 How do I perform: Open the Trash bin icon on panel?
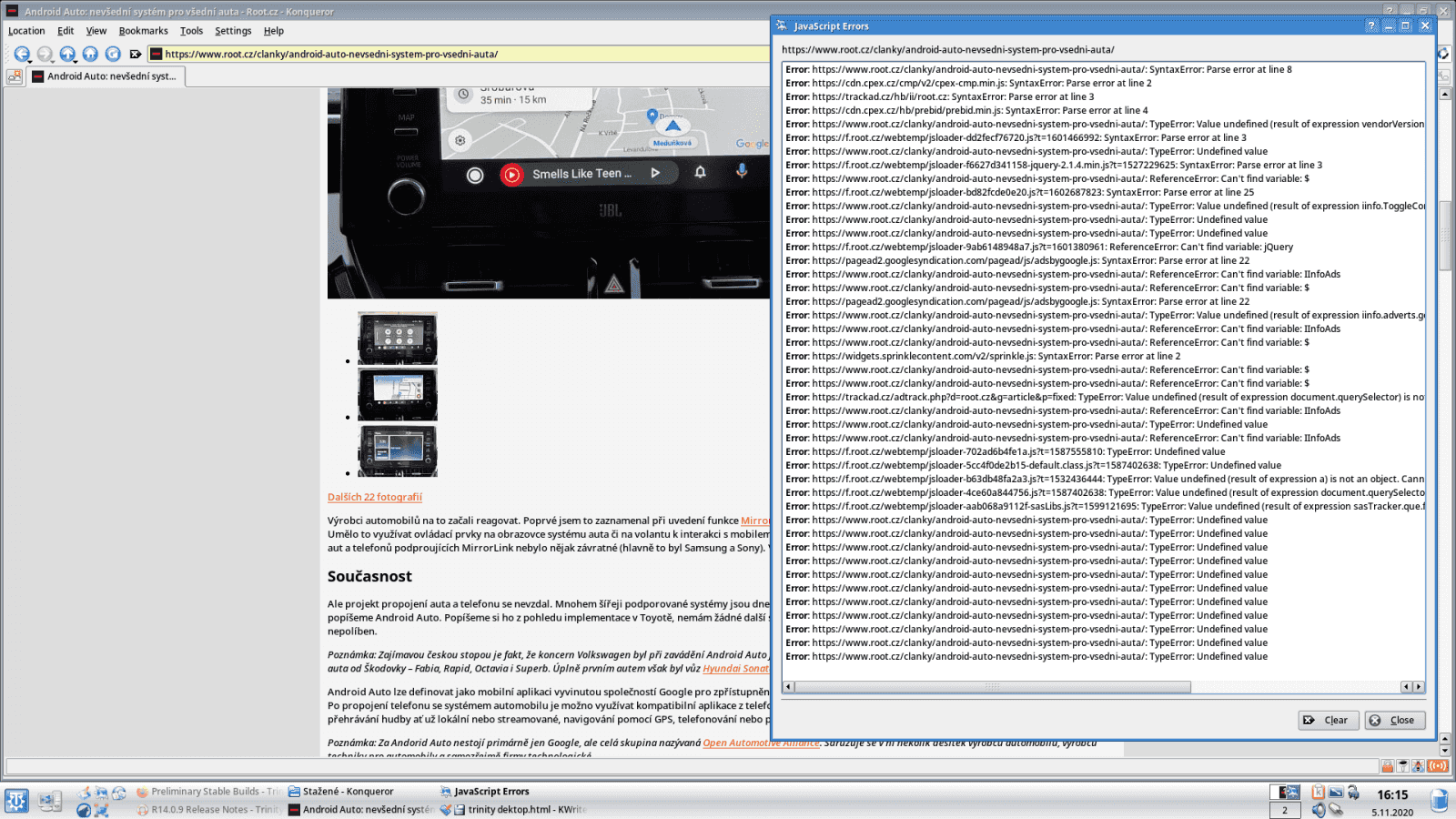[1439, 801]
